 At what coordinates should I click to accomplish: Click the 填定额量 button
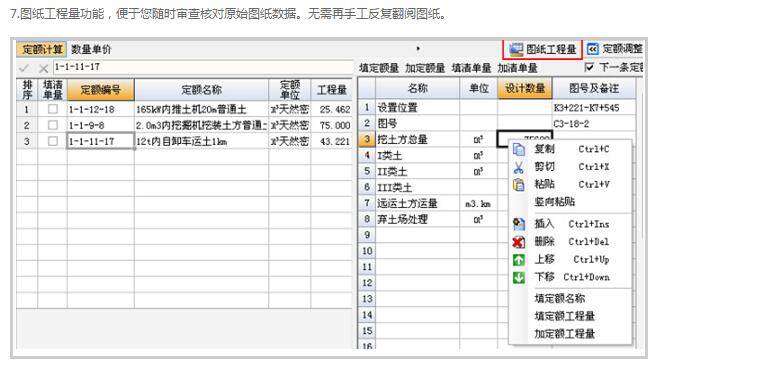click(x=379, y=68)
